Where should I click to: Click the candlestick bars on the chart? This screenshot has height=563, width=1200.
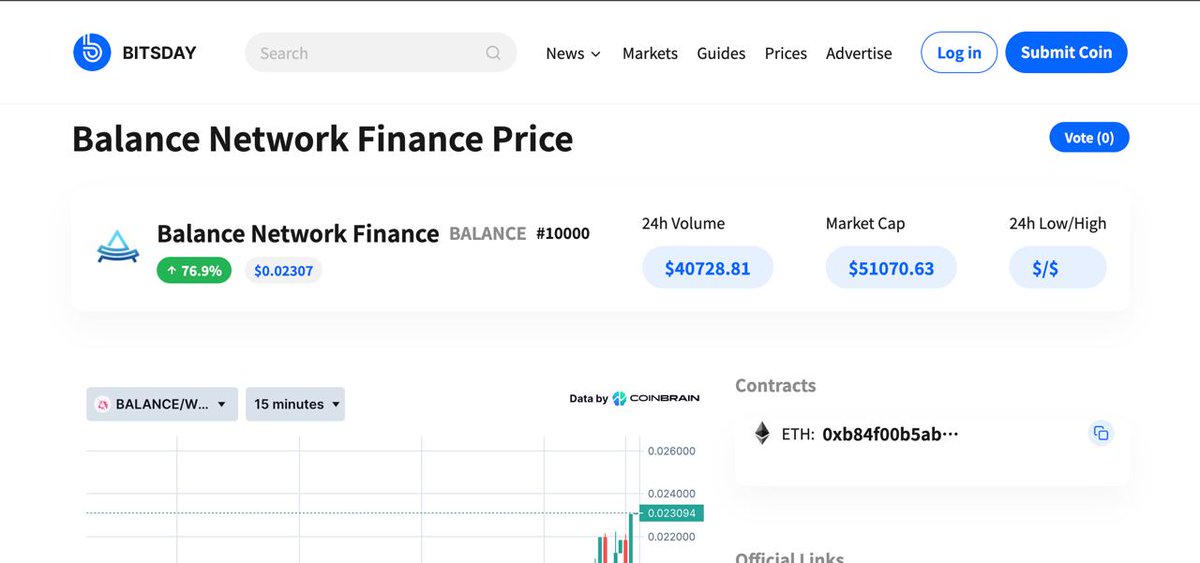coord(616,539)
